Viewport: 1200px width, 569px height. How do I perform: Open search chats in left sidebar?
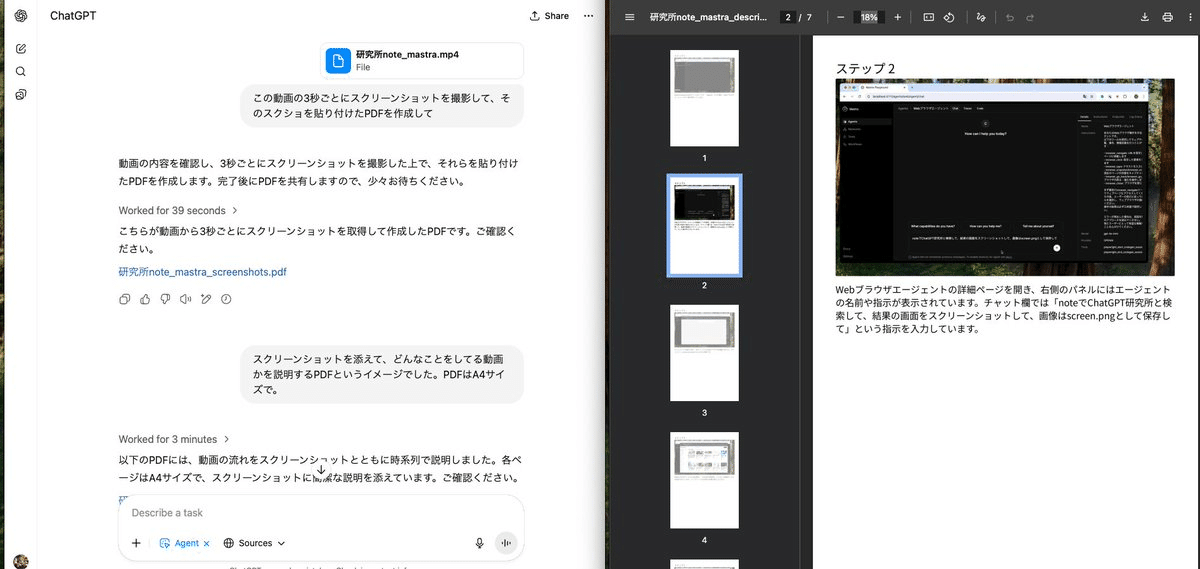(x=21, y=71)
